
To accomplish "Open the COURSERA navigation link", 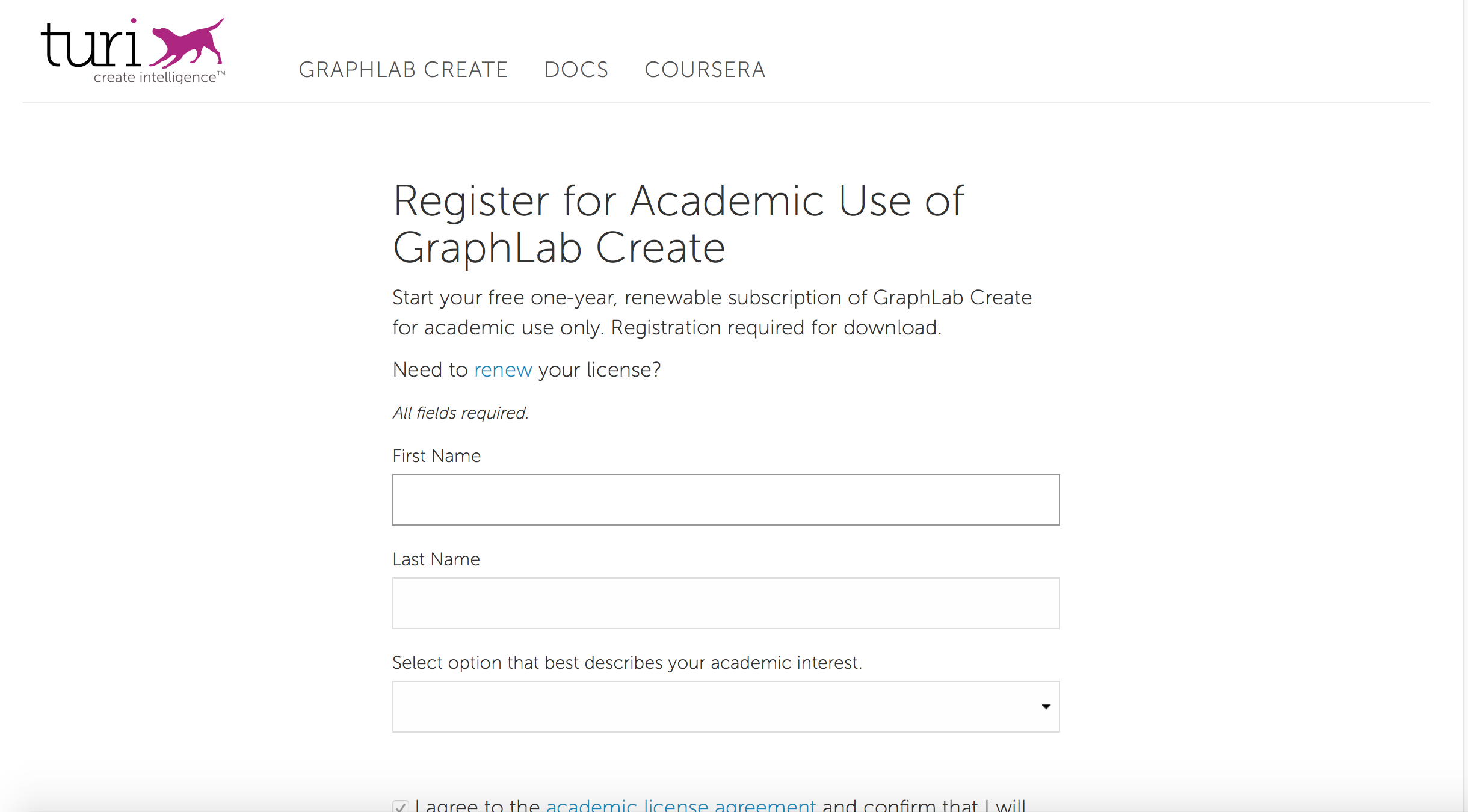I will 705,70.
